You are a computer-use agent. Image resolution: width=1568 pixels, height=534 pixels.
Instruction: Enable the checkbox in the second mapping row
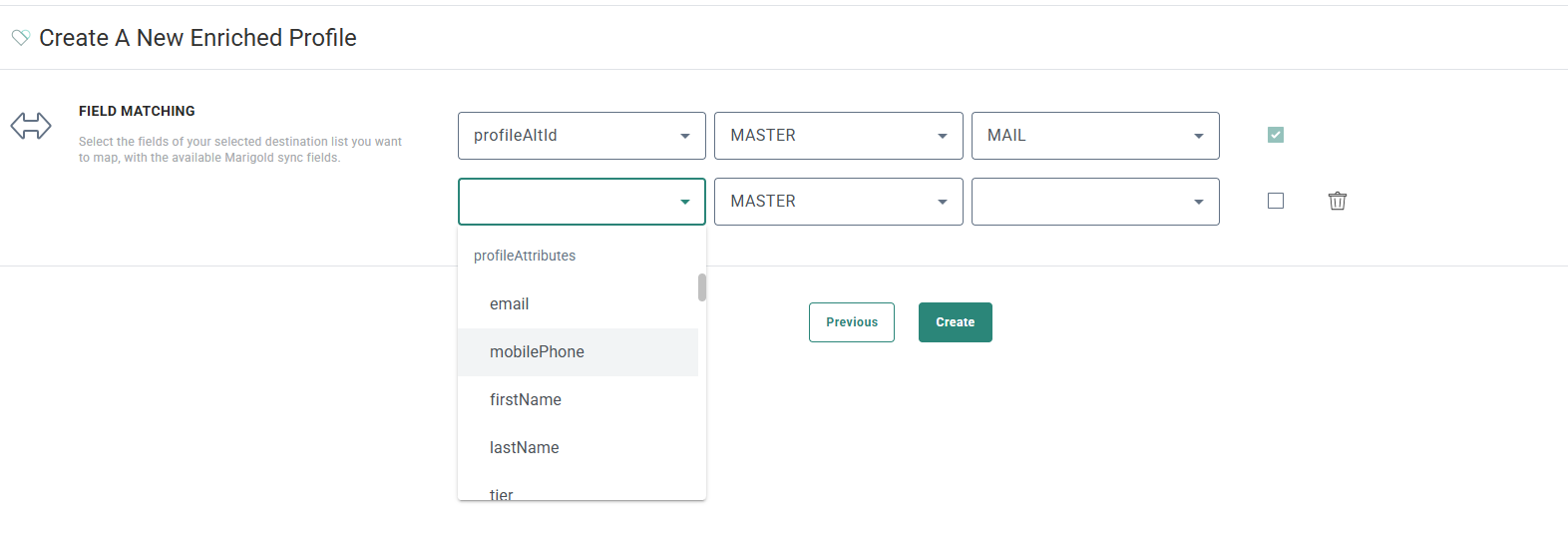[1275, 201]
